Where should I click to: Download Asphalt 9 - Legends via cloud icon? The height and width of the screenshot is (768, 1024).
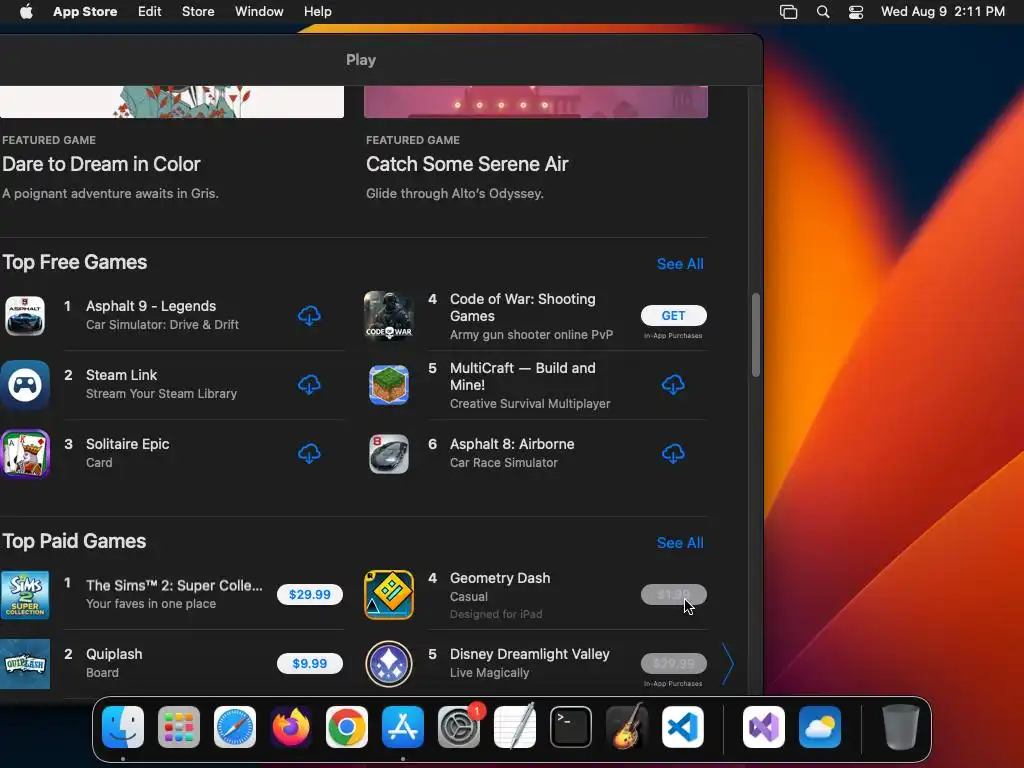coord(309,316)
